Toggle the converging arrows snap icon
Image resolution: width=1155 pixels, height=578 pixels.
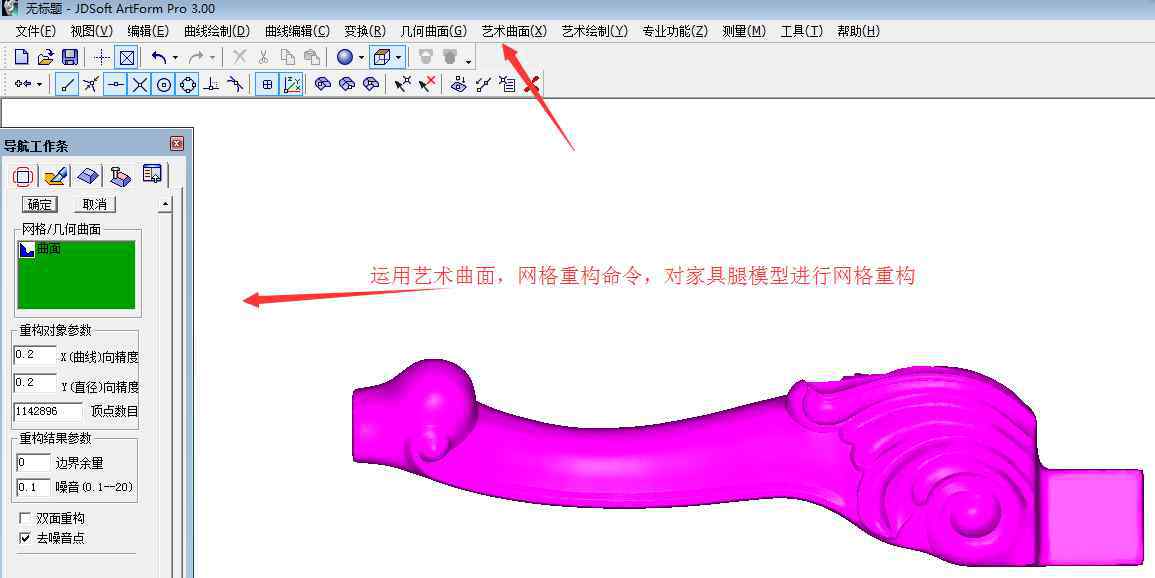(x=91, y=85)
